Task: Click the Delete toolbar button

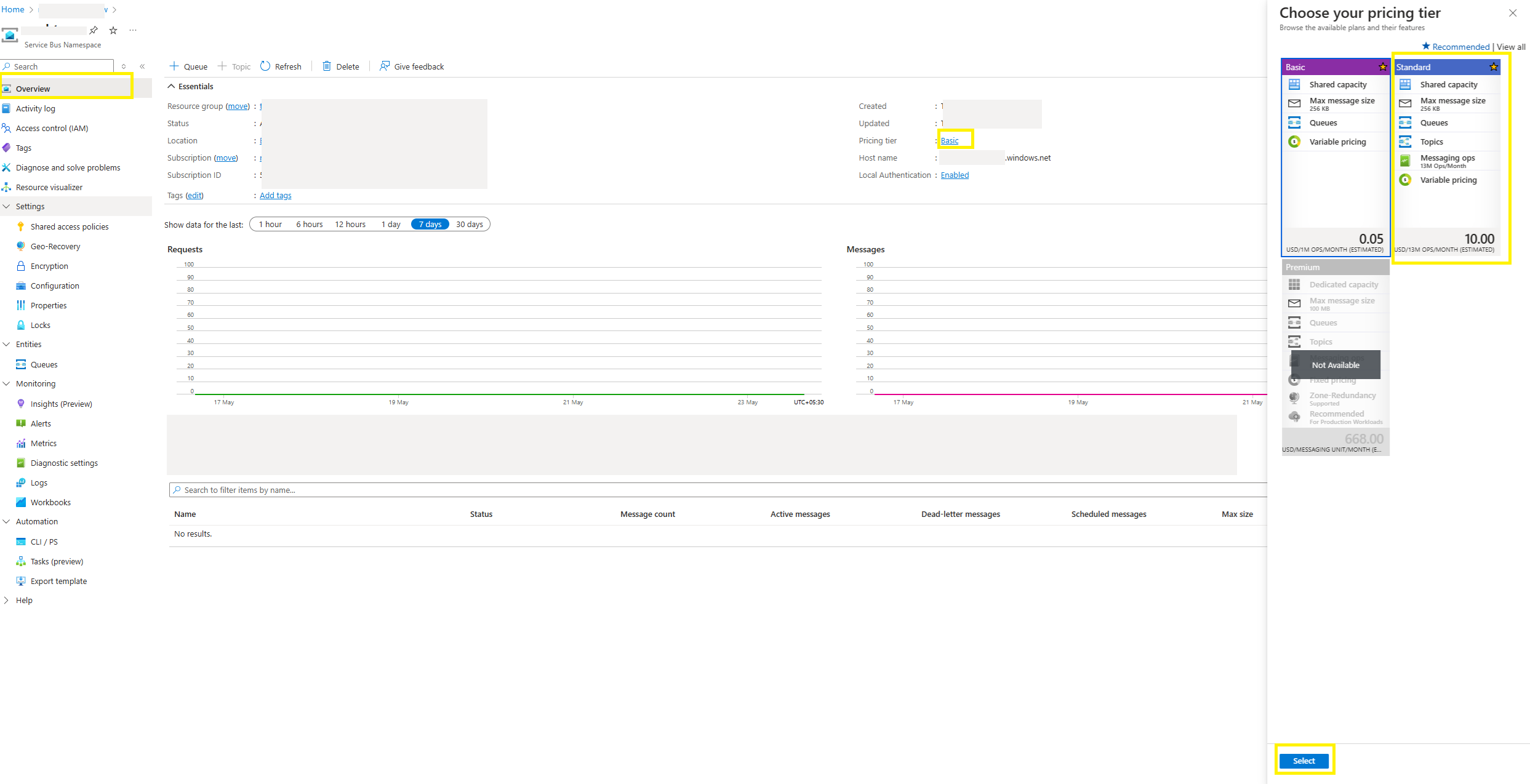Action: coord(341,66)
